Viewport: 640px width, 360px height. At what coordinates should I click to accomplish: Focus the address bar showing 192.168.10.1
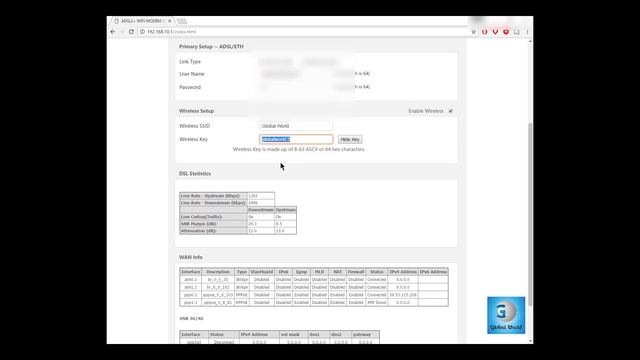[x=304, y=31]
